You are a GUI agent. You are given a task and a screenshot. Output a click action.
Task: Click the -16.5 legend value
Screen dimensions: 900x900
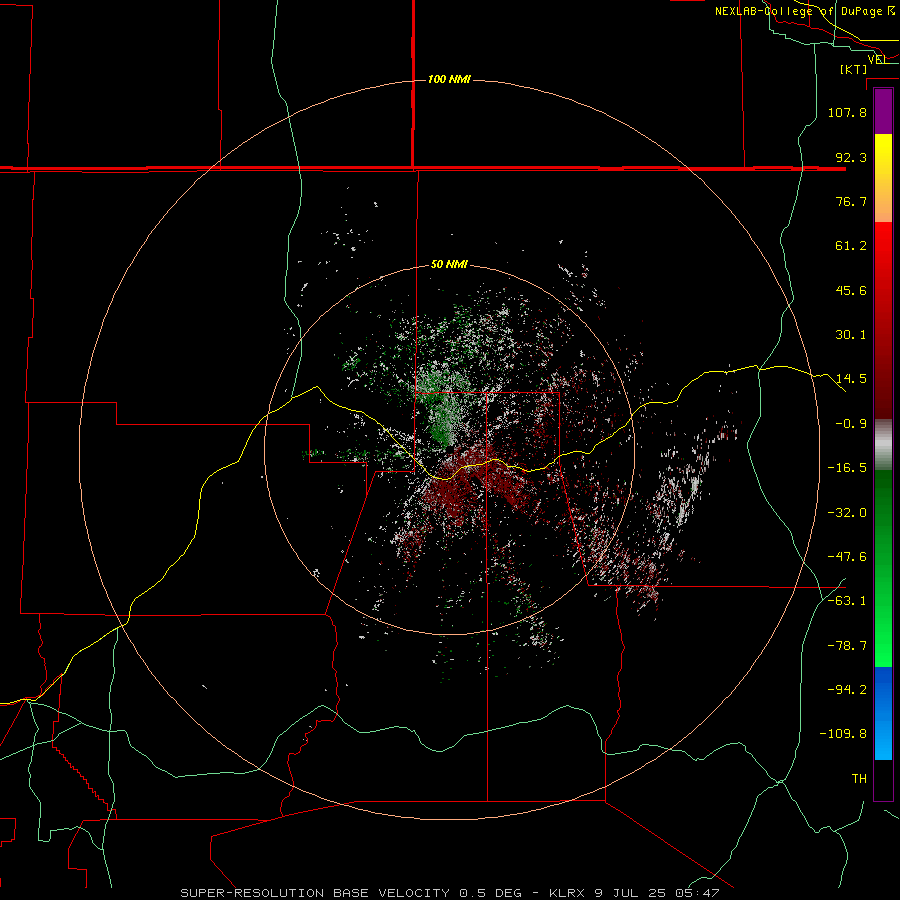(x=847, y=468)
